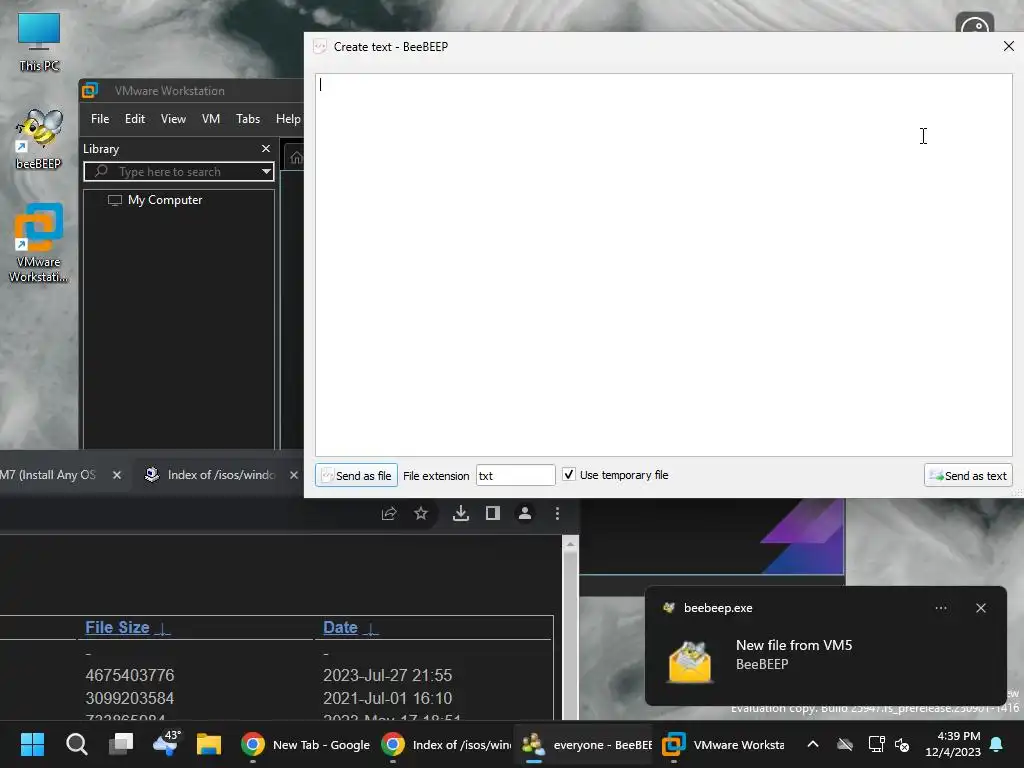This screenshot has width=1024, height=768.
Task: Sort by the File Size column link
Action: [x=118, y=628]
